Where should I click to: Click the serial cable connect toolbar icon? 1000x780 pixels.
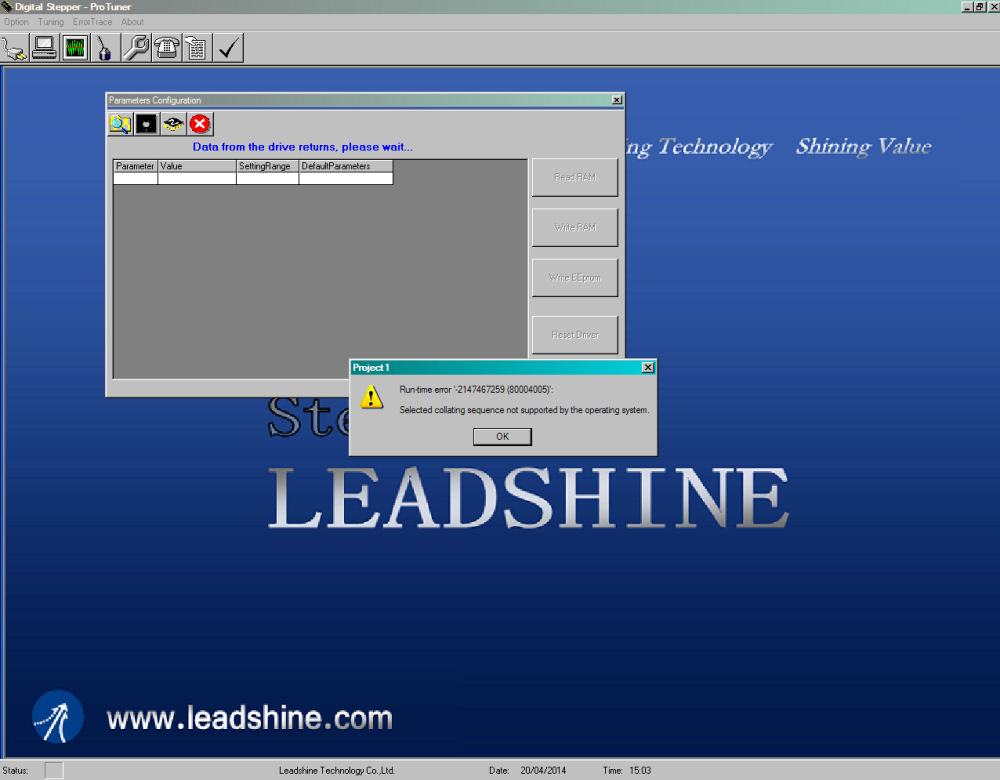(14, 47)
